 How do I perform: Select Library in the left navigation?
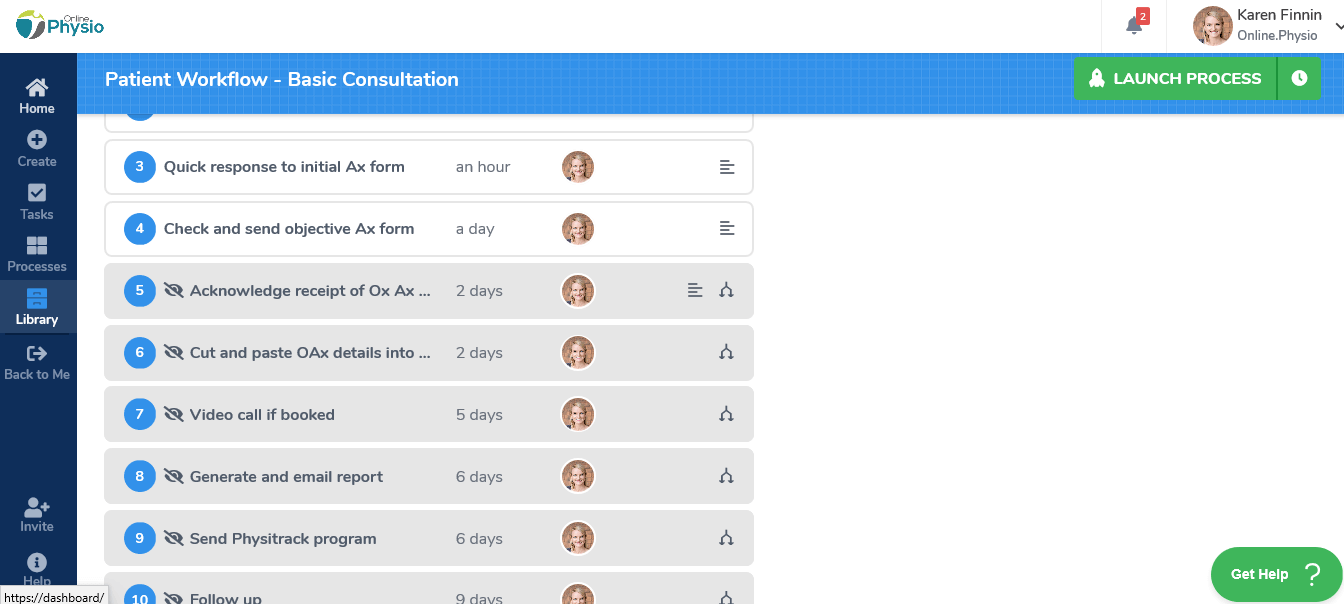pos(37,306)
